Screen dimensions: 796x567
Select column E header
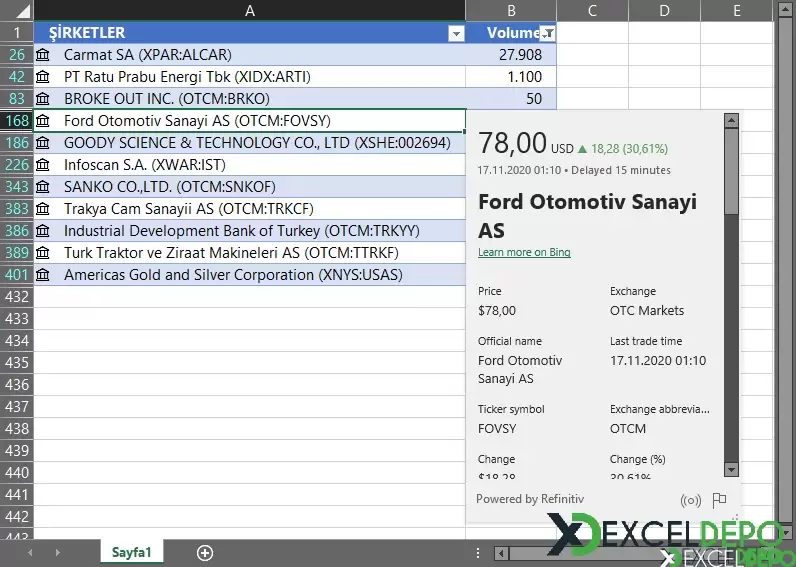(737, 10)
